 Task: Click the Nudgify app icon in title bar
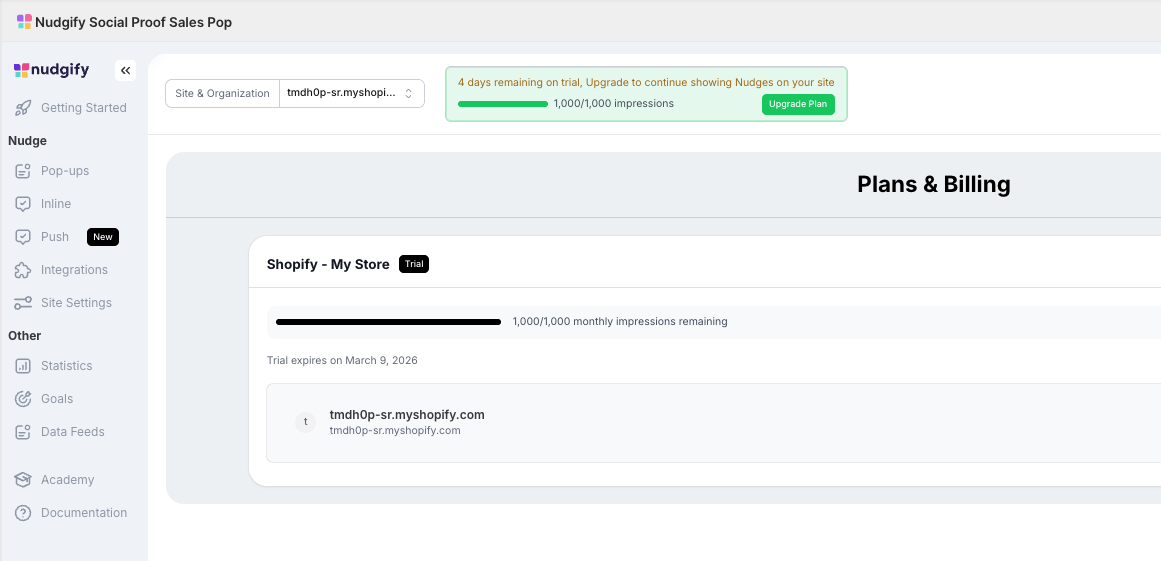click(24, 21)
